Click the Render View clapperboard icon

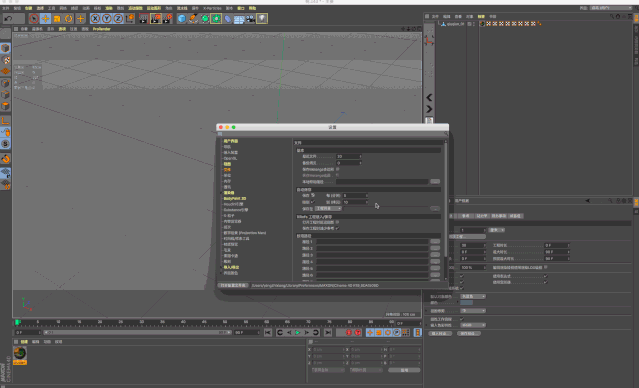click(143, 18)
